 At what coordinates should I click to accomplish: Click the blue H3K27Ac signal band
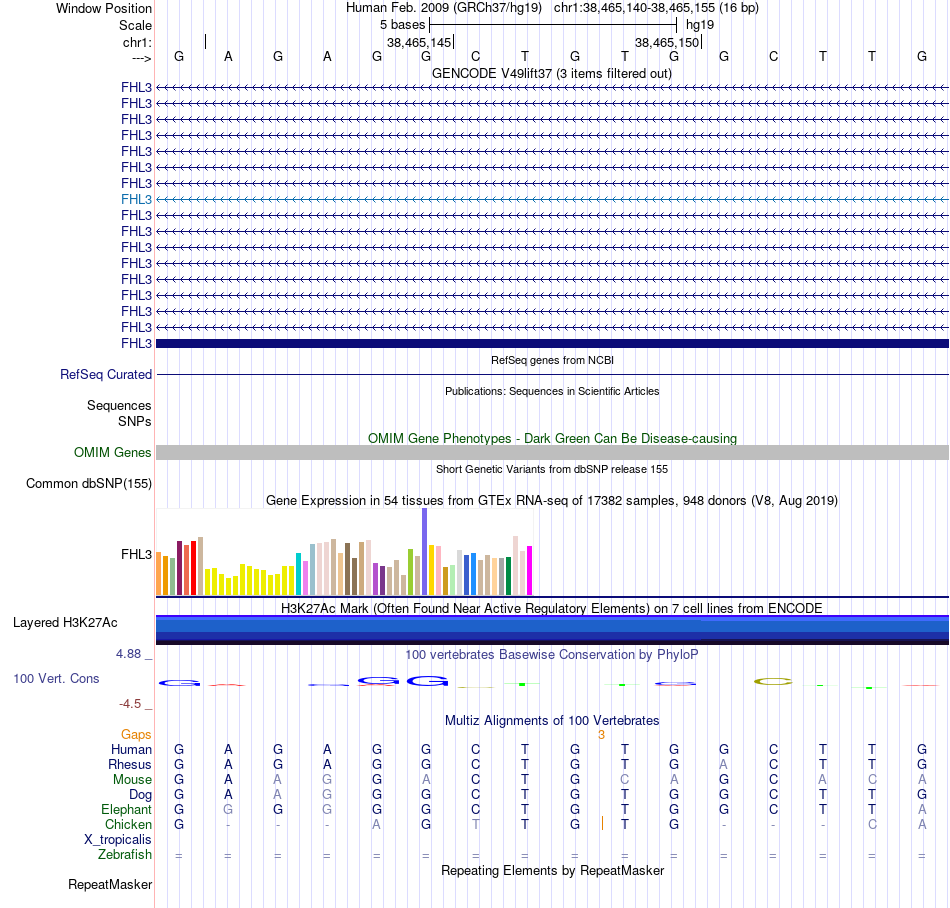[x=552, y=630]
